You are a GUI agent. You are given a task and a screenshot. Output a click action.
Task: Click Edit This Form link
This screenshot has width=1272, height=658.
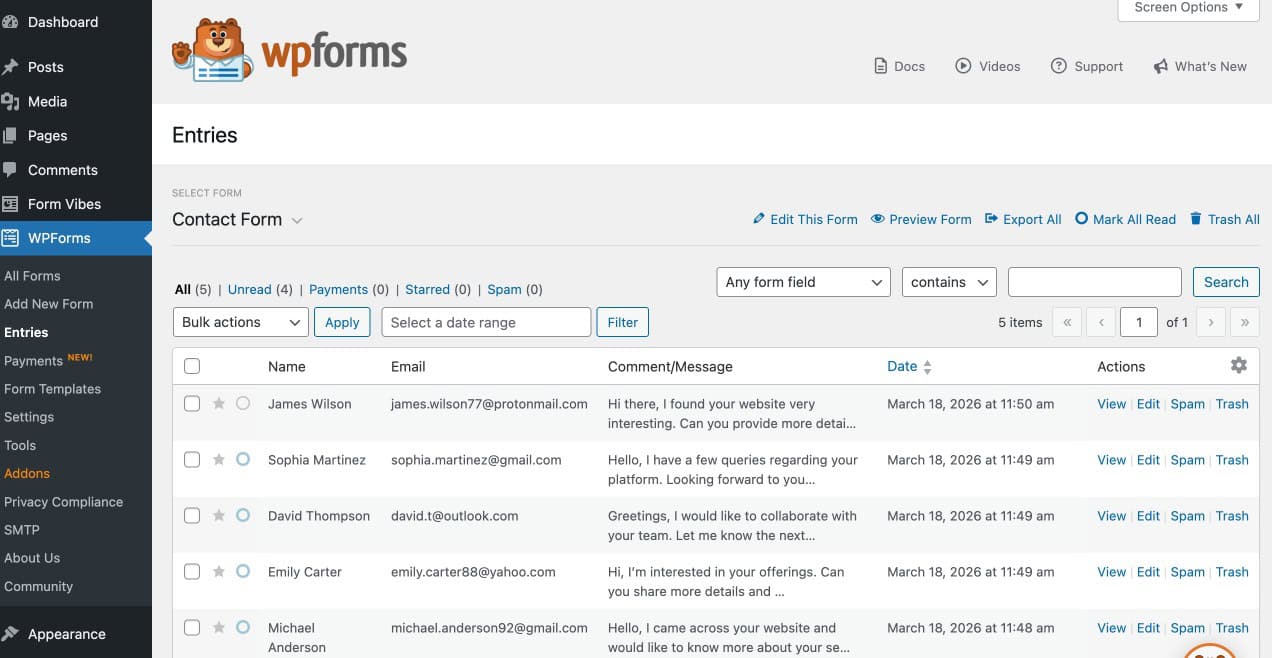pyautogui.click(x=805, y=219)
